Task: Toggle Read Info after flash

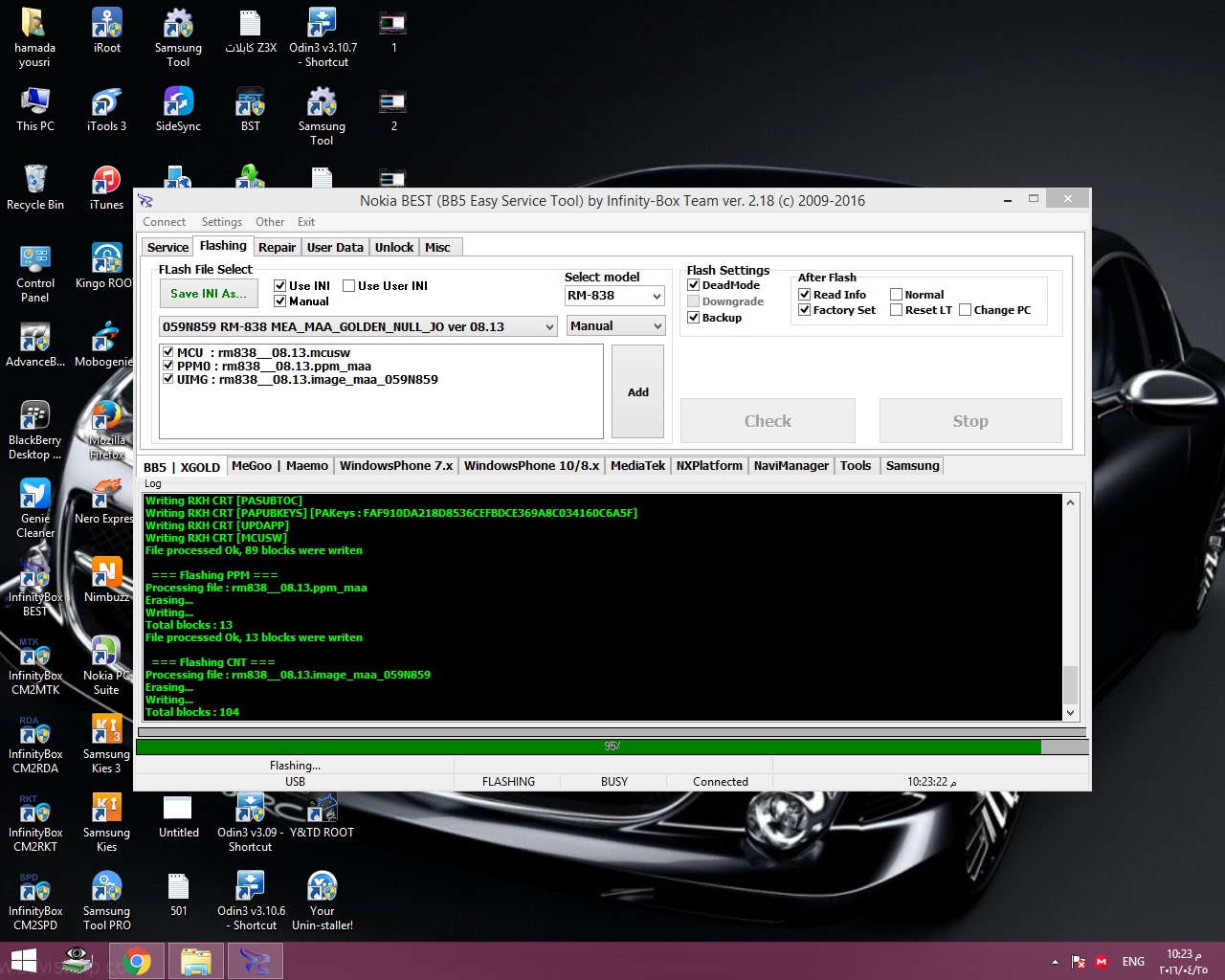Action: click(805, 294)
